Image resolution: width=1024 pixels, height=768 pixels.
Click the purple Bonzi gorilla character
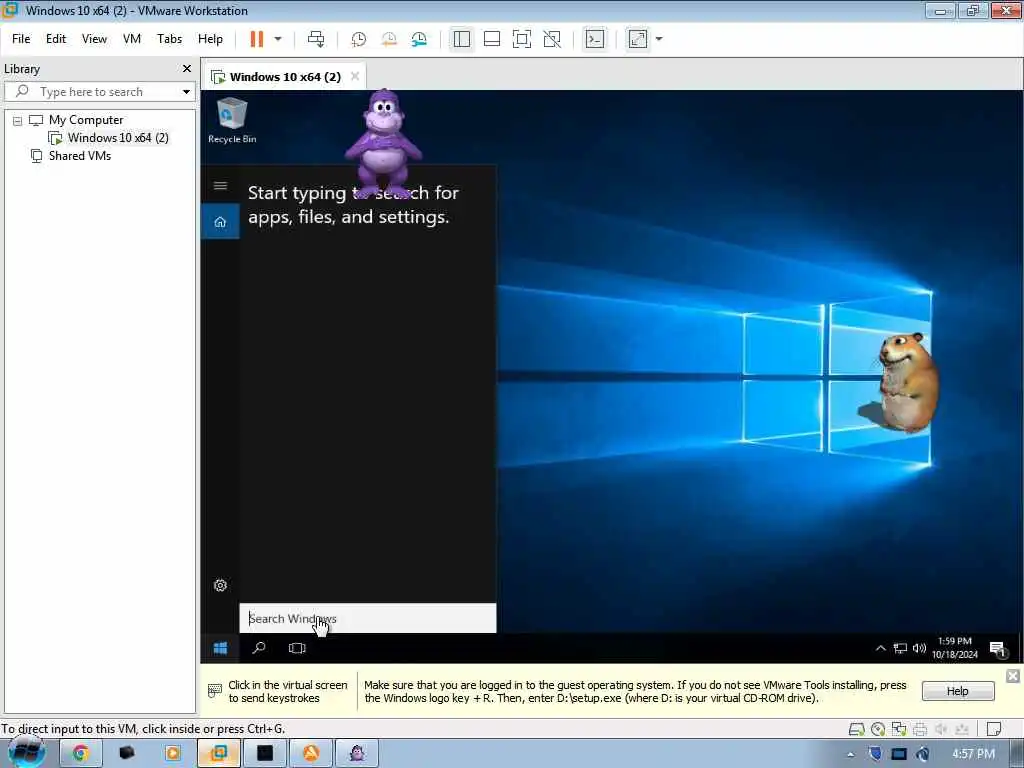(383, 143)
